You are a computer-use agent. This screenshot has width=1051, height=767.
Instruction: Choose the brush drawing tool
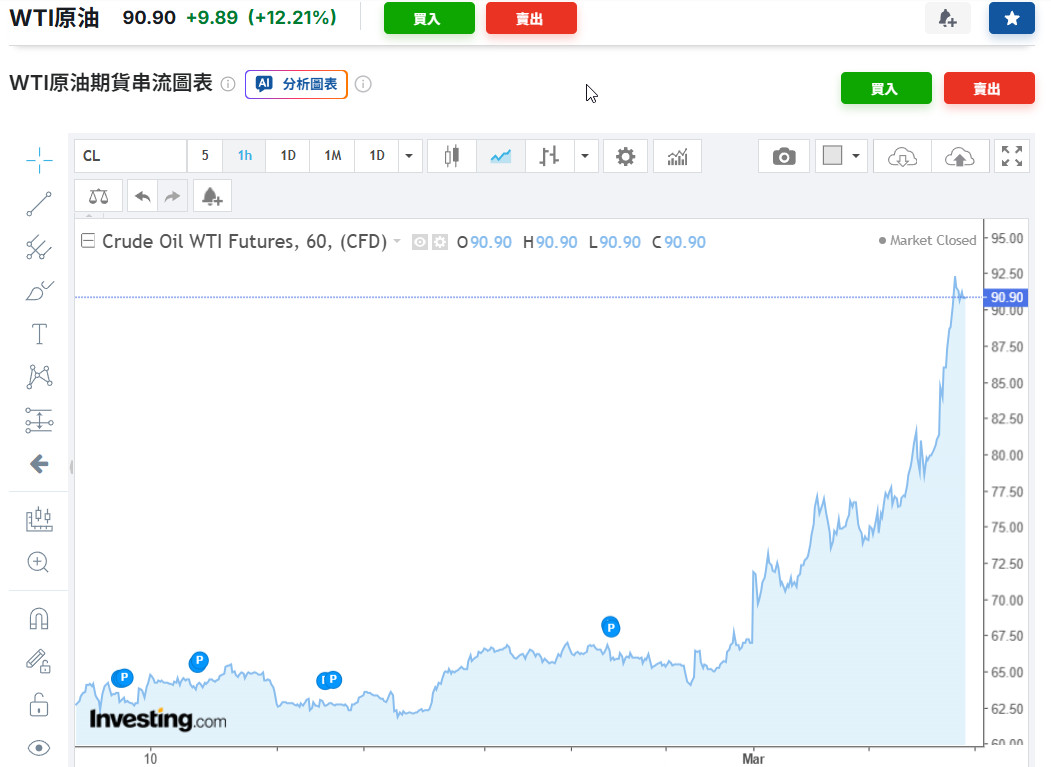pos(39,291)
